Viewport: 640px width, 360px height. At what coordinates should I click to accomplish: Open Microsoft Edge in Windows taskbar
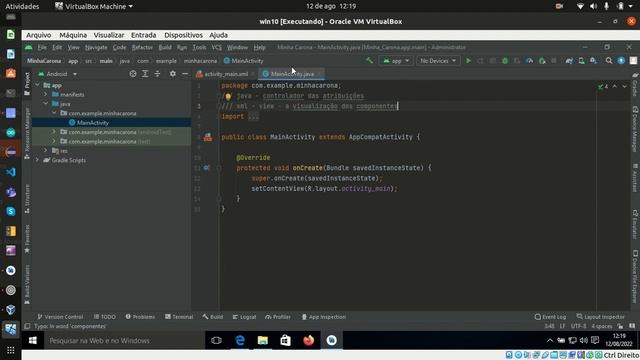click(240, 340)
